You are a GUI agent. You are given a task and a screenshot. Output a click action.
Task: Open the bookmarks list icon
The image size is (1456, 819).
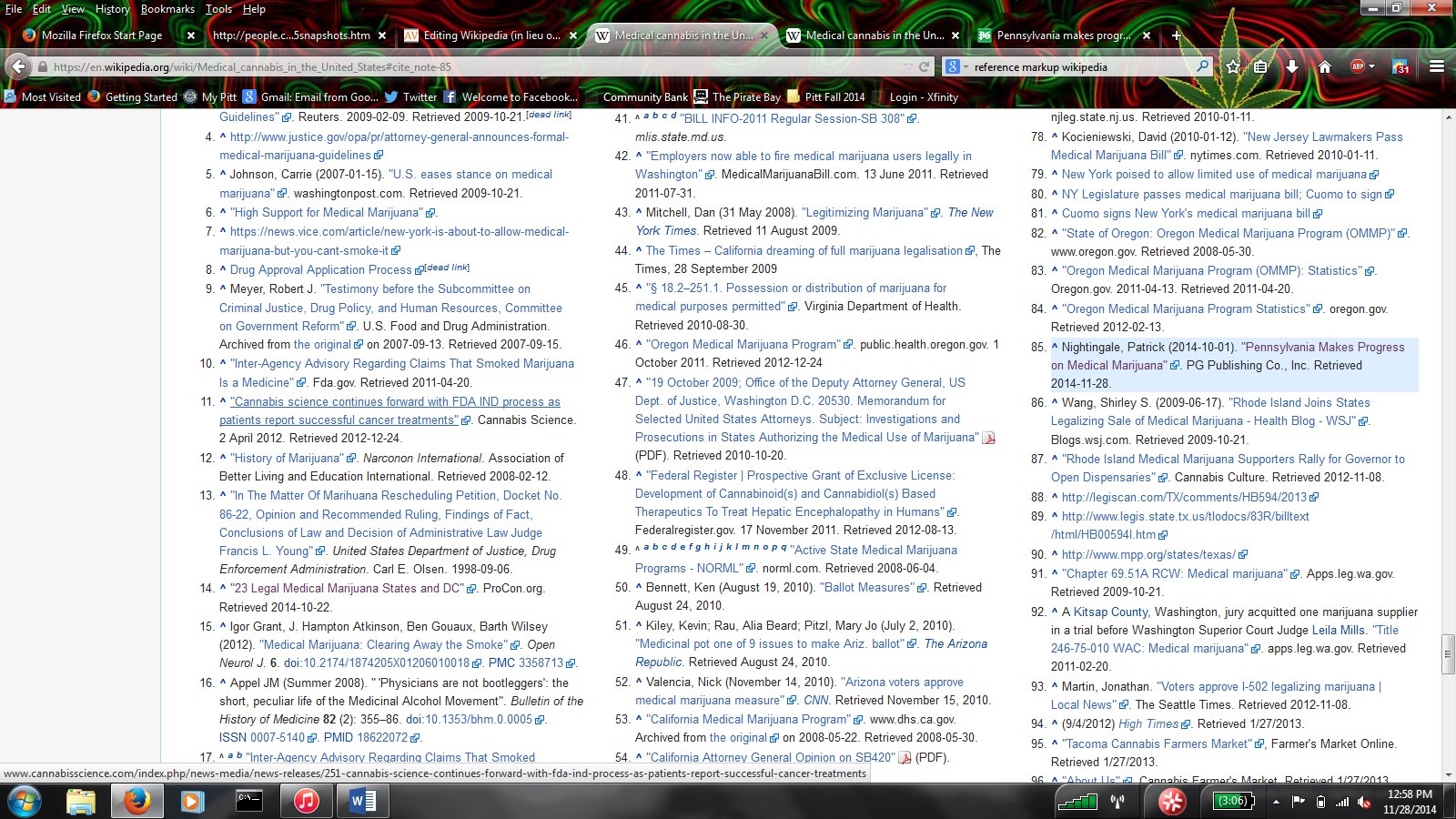(x=1260, y=66)
